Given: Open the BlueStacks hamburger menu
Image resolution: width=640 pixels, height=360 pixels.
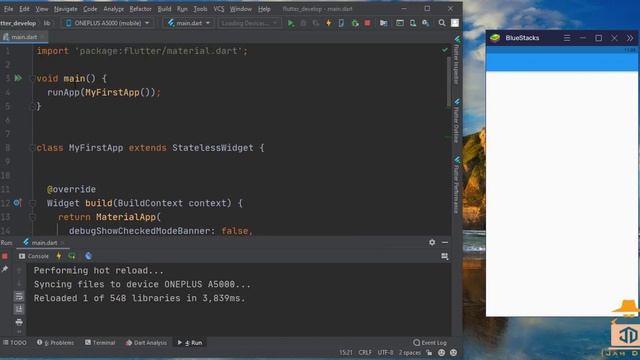Looking at the screenshot, I should 567,38.
